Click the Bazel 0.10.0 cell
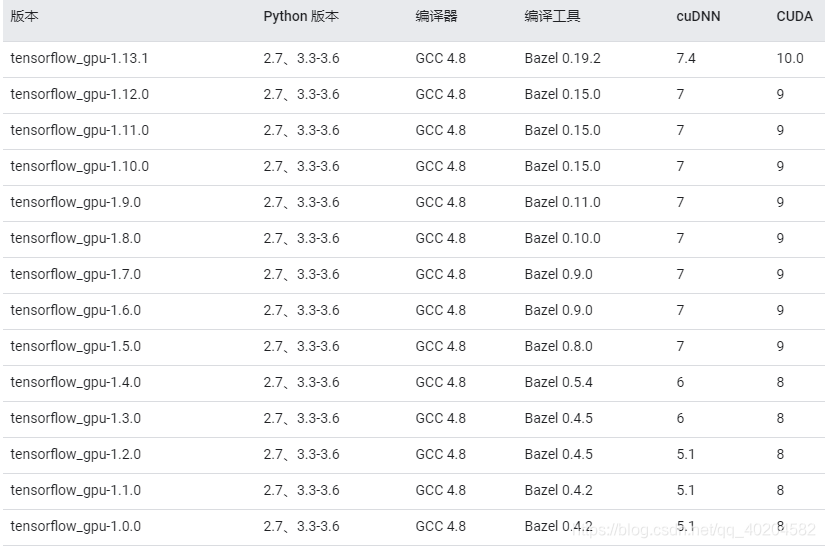 tap(562, 239)
